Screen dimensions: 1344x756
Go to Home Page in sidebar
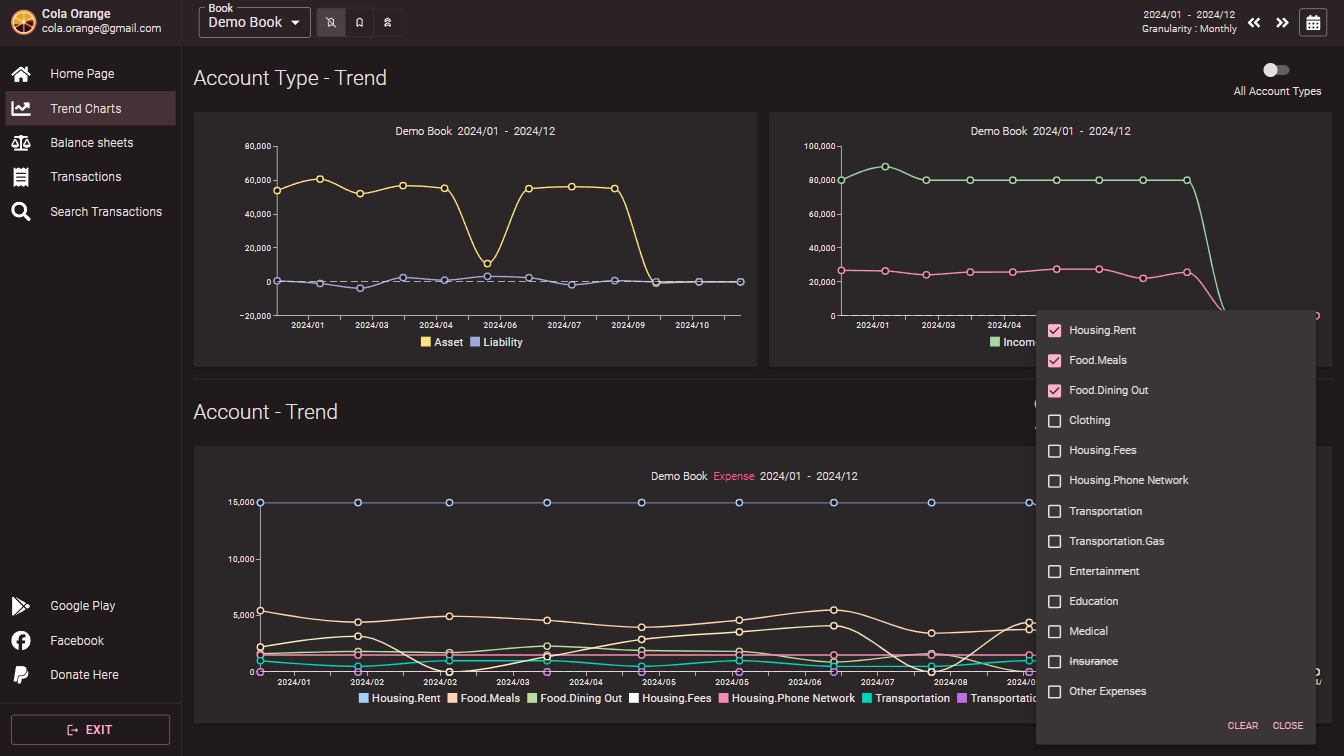82,74
